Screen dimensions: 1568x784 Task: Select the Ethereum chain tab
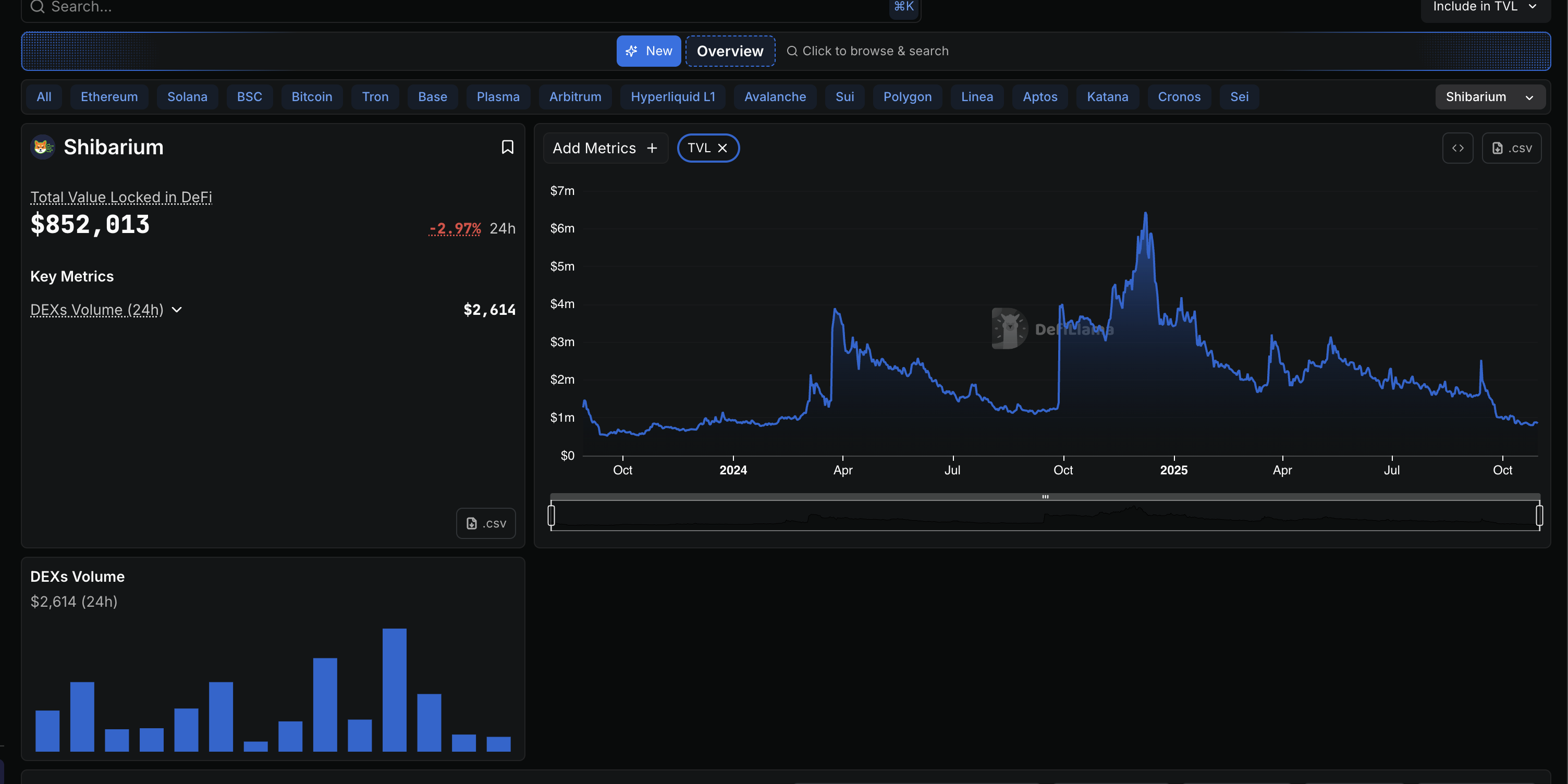click(x=109, y=97)
